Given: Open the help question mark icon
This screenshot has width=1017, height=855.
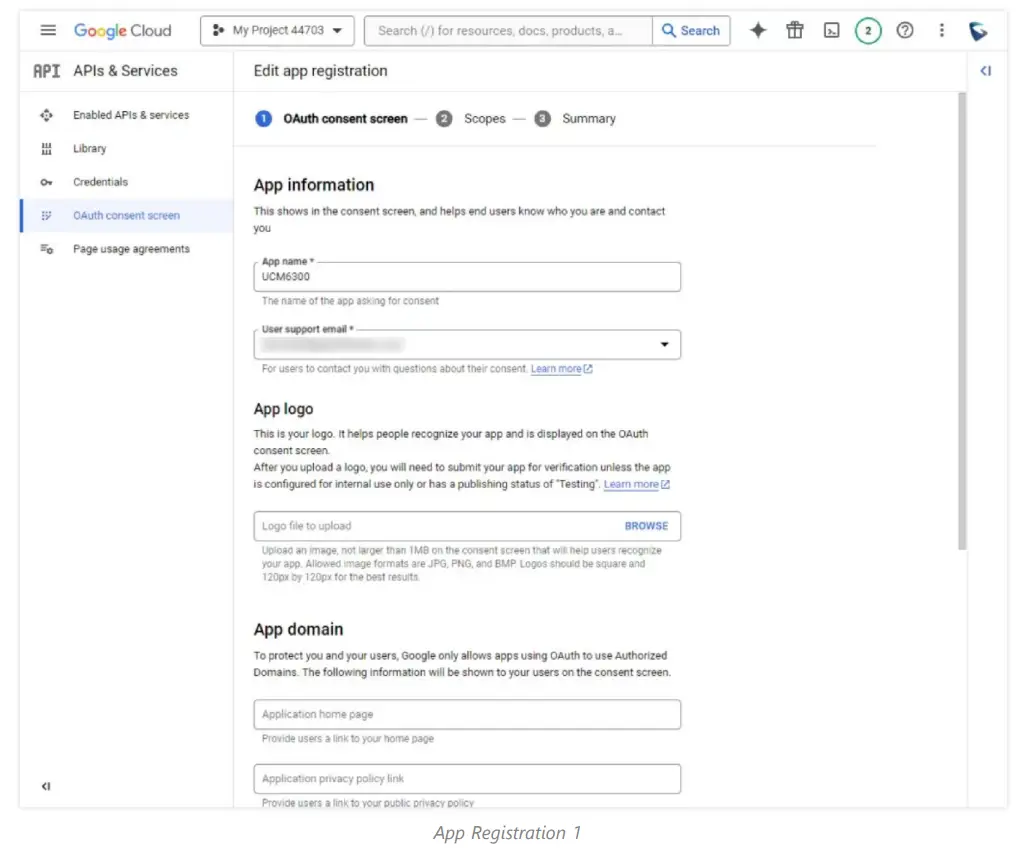Looking at the screenshot, I should pyautogui.click(x=905, y=30).
